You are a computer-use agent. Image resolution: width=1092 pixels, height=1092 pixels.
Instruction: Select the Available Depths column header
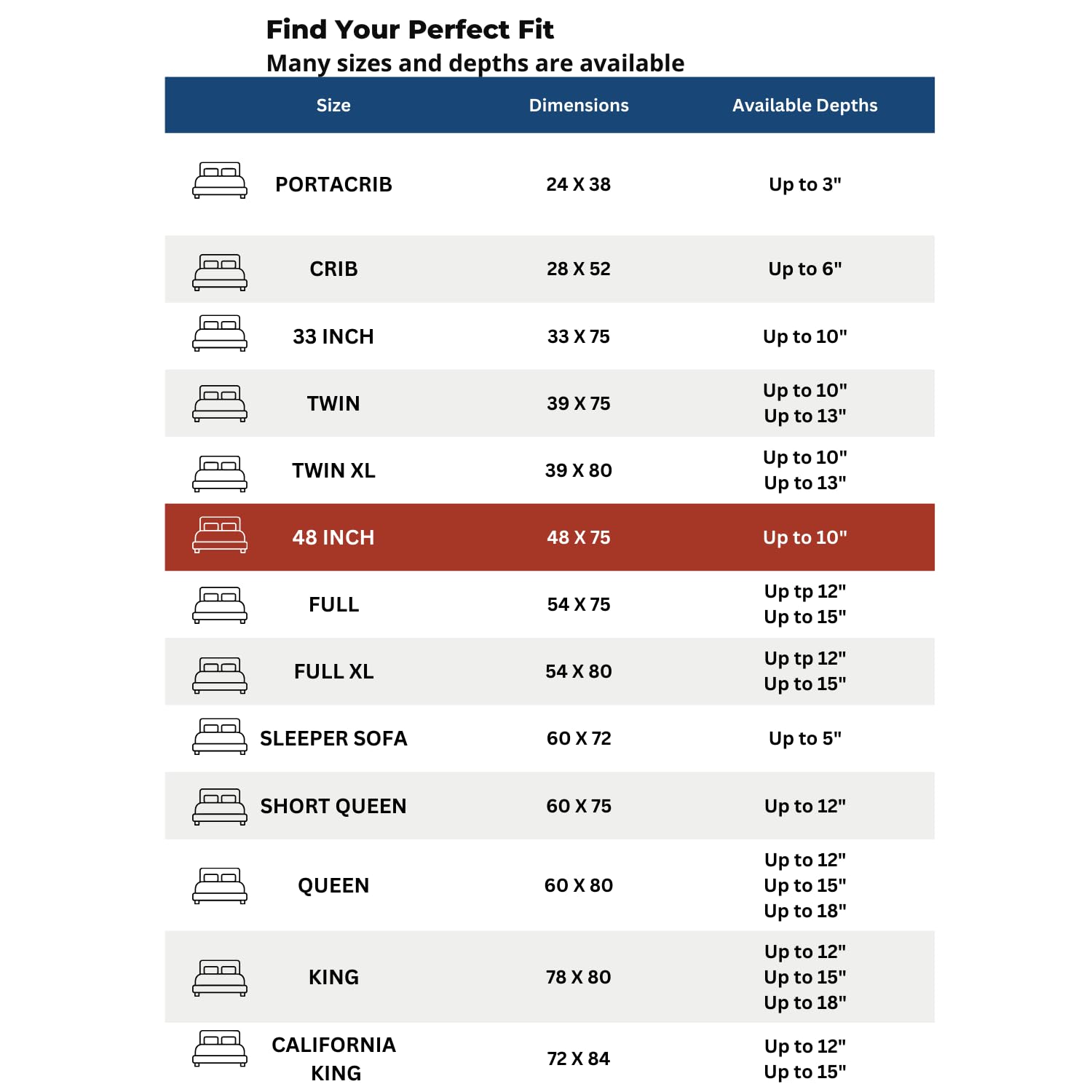pos(804,106)
